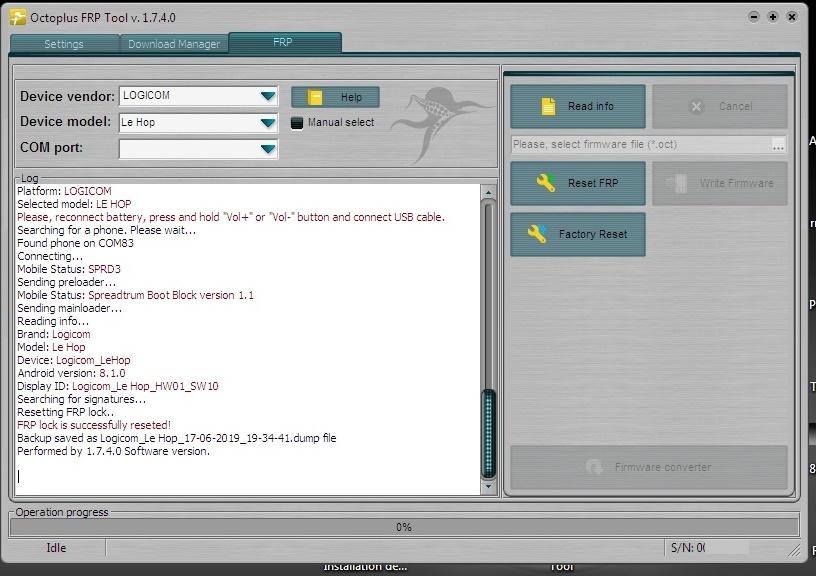
Task: Click the Firmware converter icon
Action: [594, 467]
